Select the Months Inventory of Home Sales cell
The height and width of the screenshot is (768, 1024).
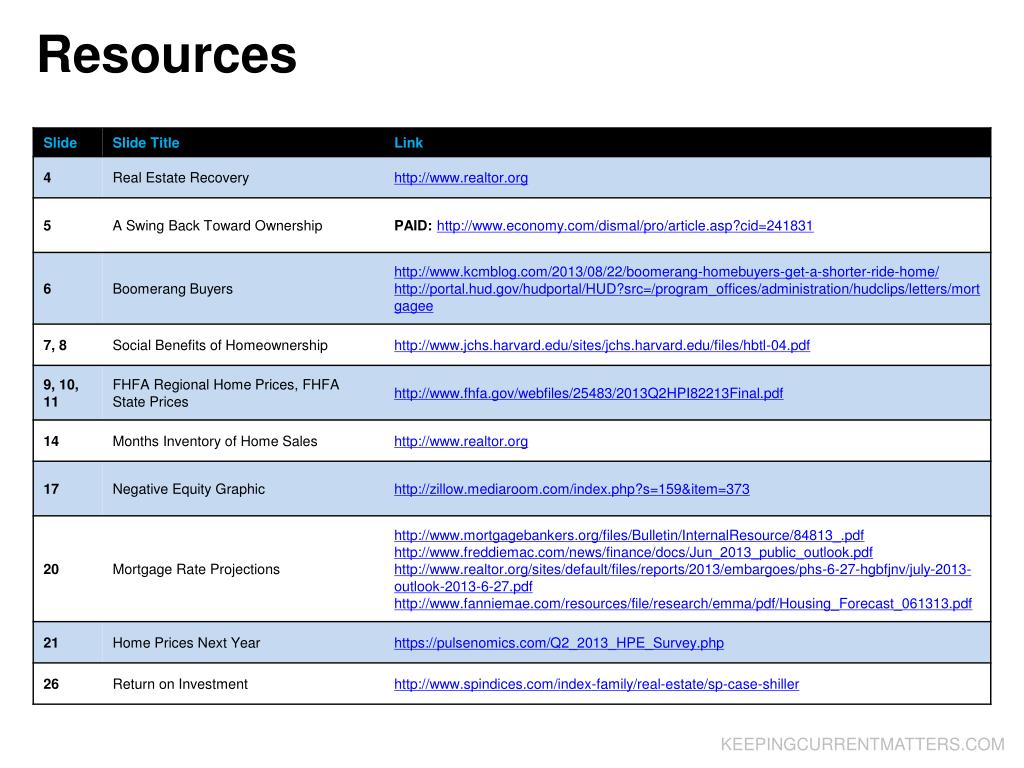tap(244, 441)
